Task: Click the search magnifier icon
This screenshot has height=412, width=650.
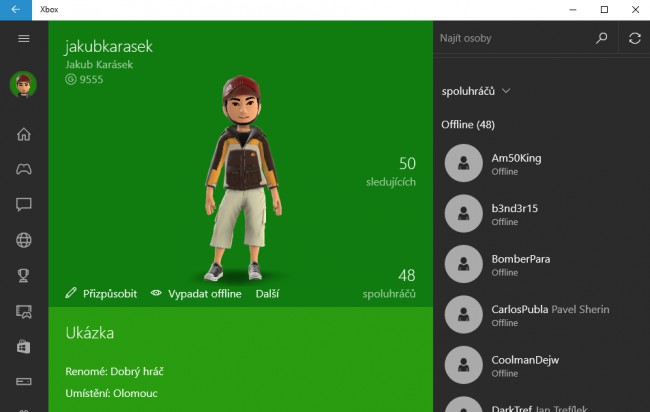Action: [601, 38]
